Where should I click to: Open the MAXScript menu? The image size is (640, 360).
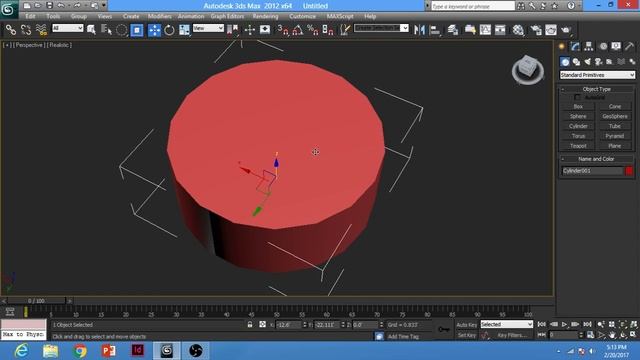(x=340, y=16)
